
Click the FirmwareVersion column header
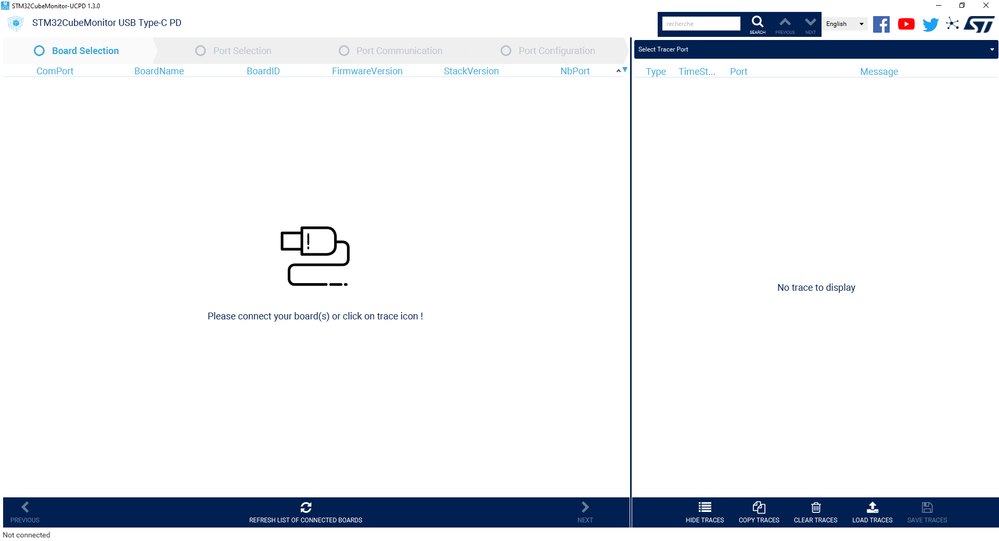tap(367, 71)
